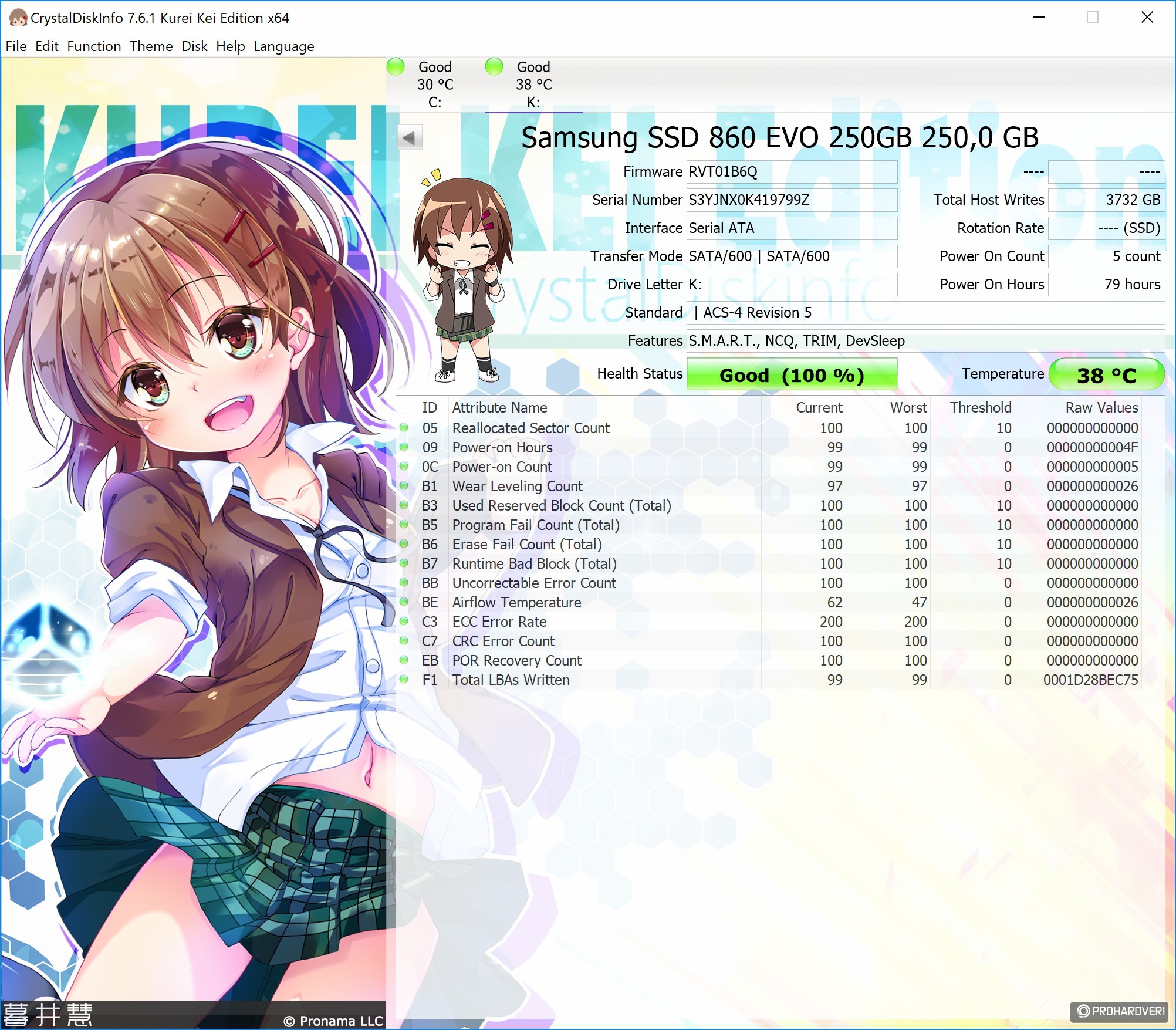
Task: Click the ID column header
Action: (430, 407)
